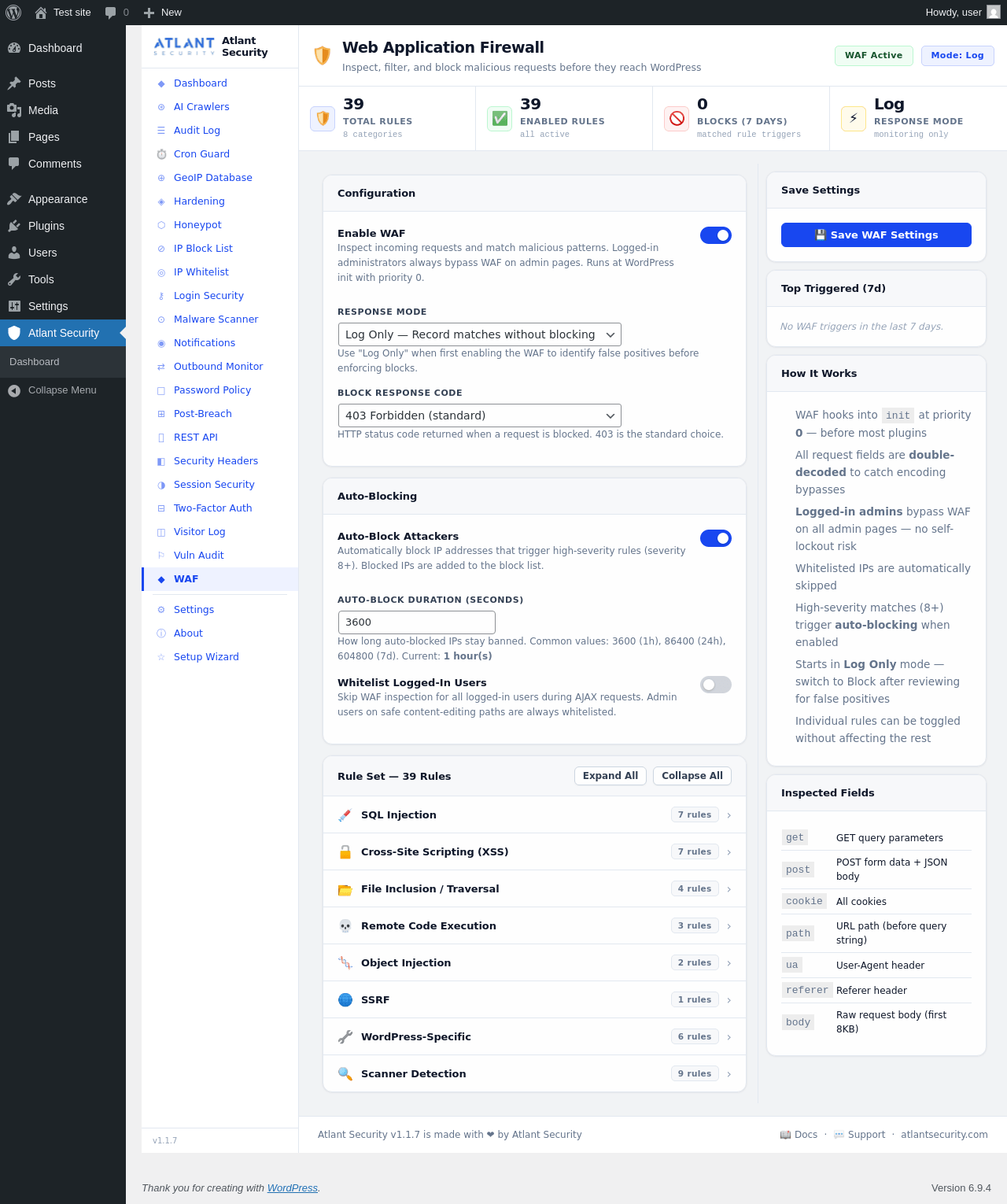Click the Response Mode lightning icon
This screenshot has width=1007, height=1204.
(854, 119)
